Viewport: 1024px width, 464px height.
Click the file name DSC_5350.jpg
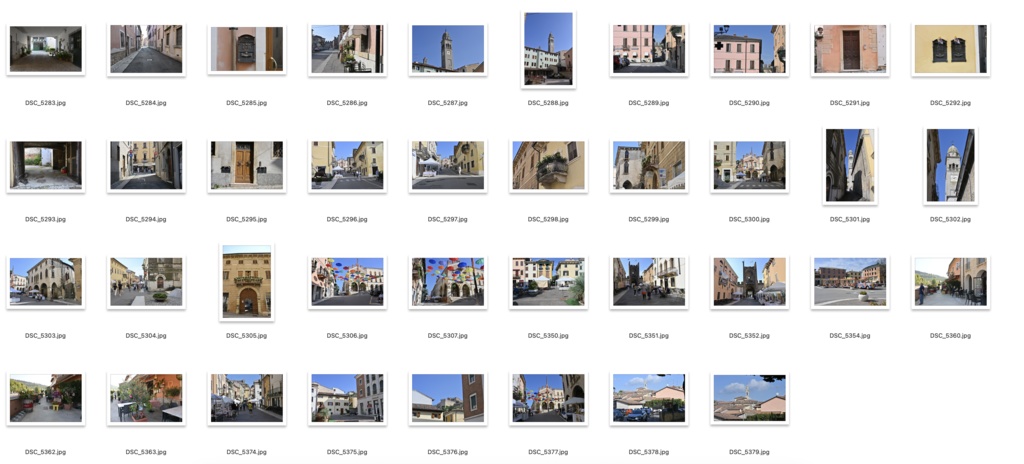point(549,336)
